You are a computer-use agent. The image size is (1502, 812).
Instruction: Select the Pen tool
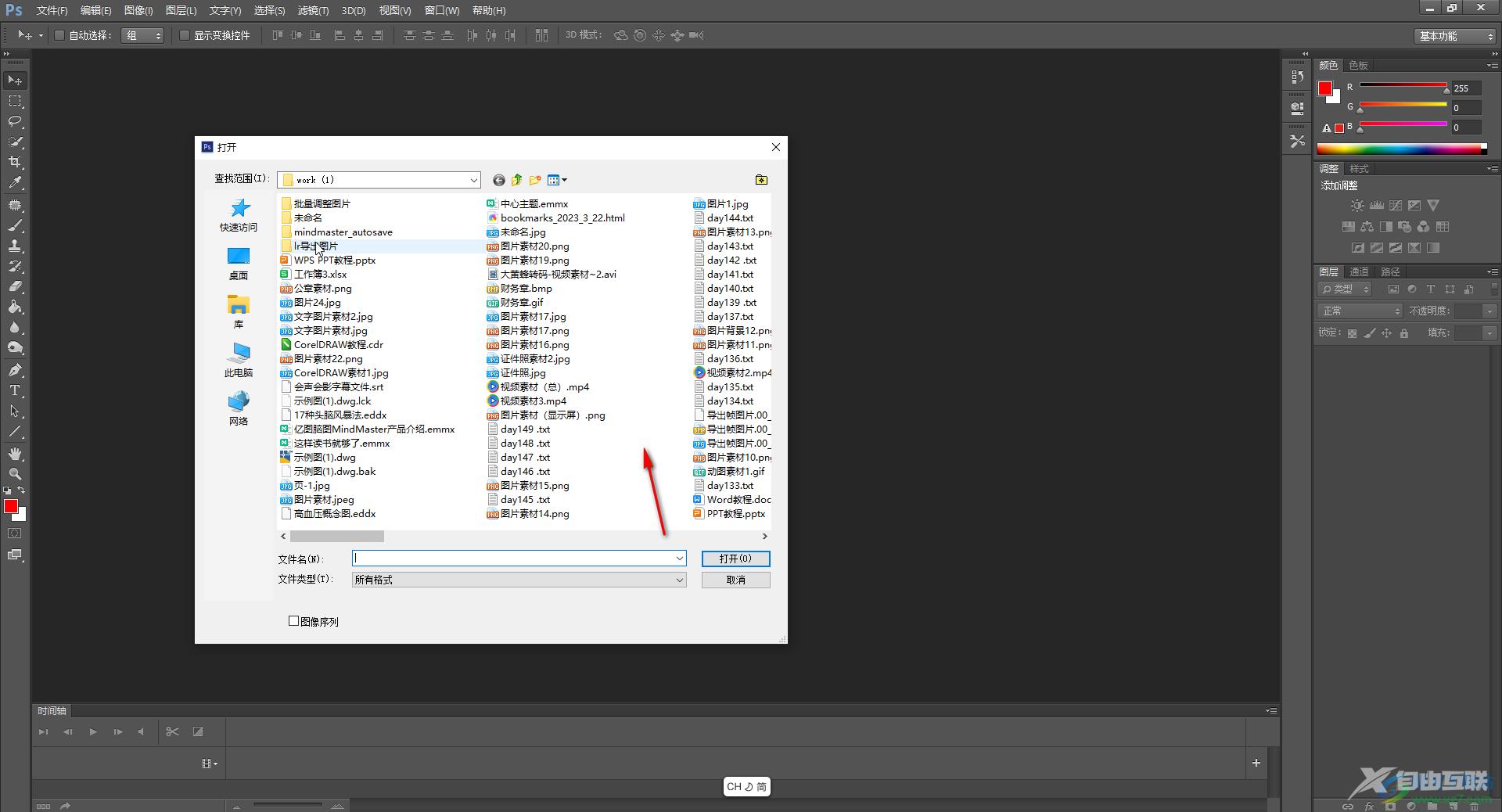(x=15, y=370)
